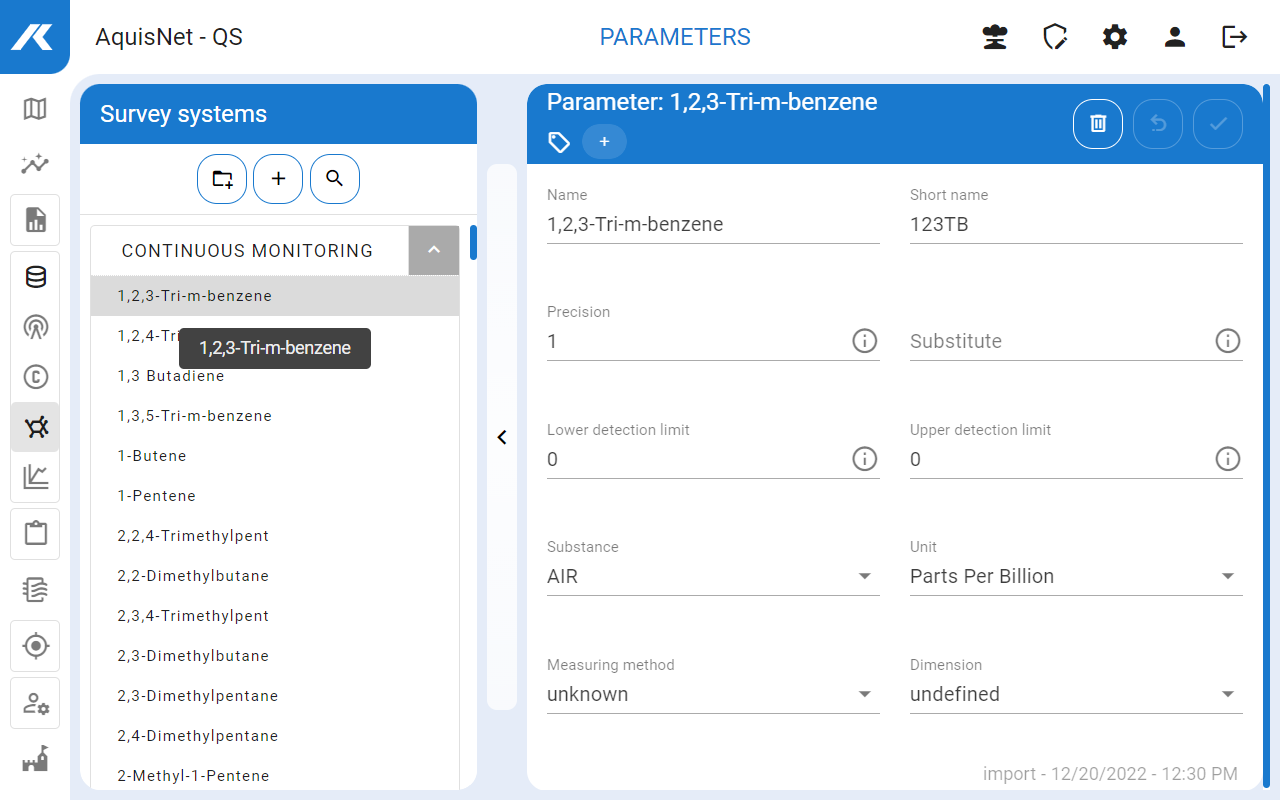
Task: Open the reports icon with bar chart
Action: pos(35,220)
